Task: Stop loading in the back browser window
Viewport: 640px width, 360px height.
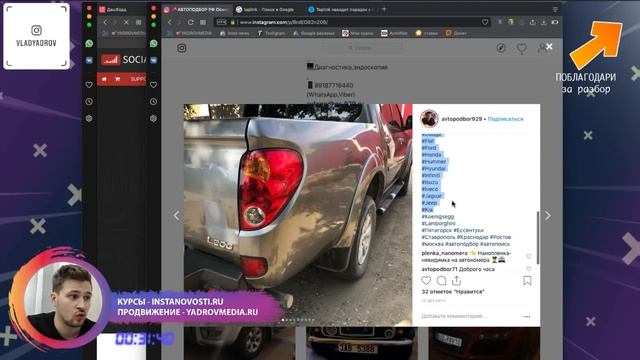Action: 126,22
